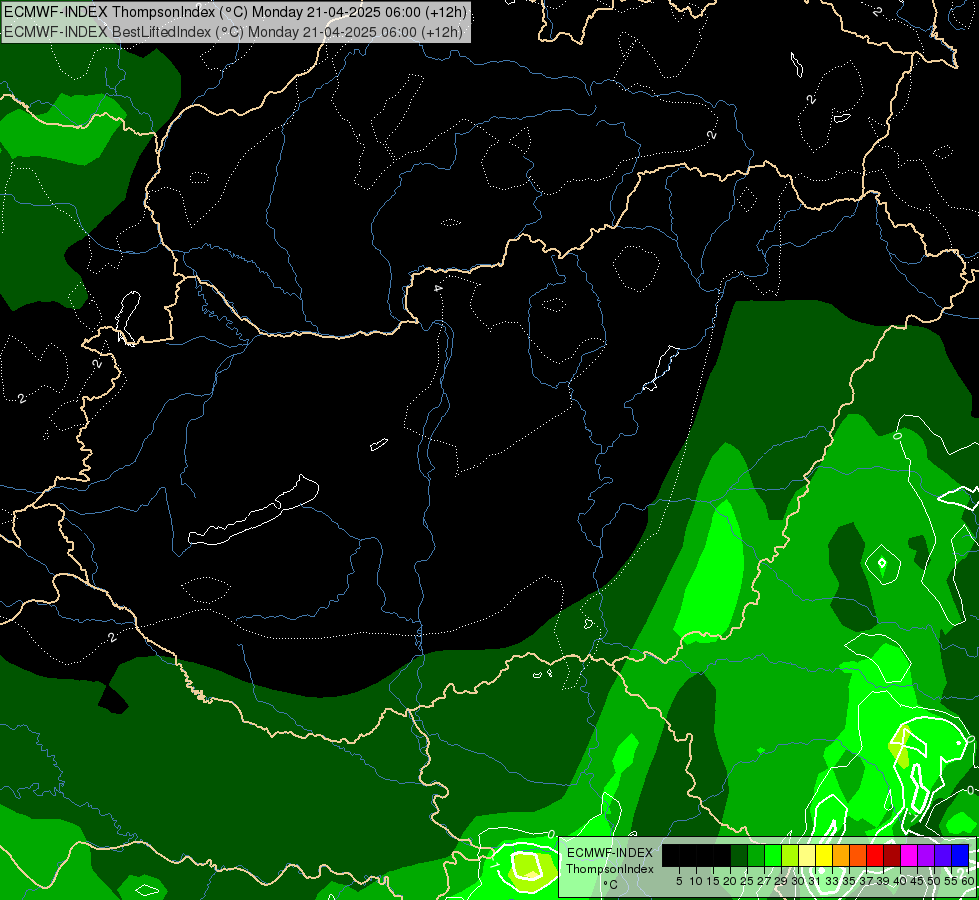Click legend tick value 15
The height and width of the screenshot is (900, 979).
pyautogui.click(x=714, y=881)
